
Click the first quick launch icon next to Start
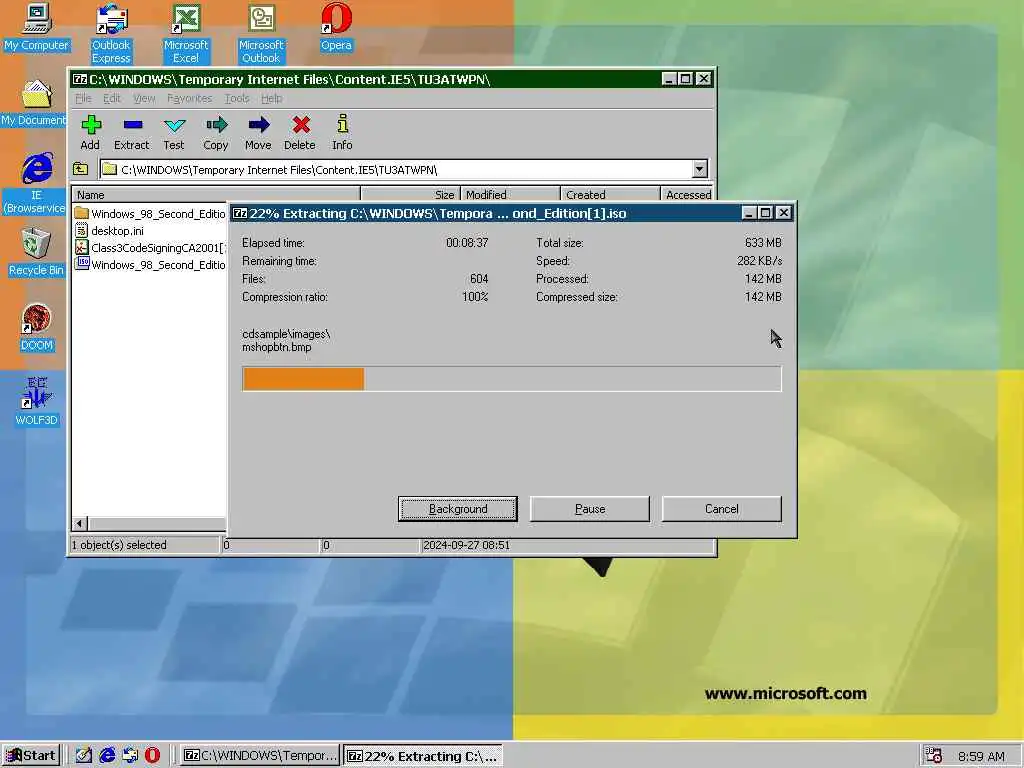[x=84, y=755]
